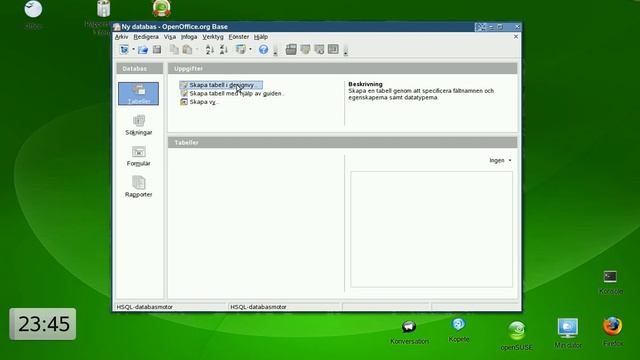
Task: Click the Beskrivning heading text
Action: click(x=365, y=84)
